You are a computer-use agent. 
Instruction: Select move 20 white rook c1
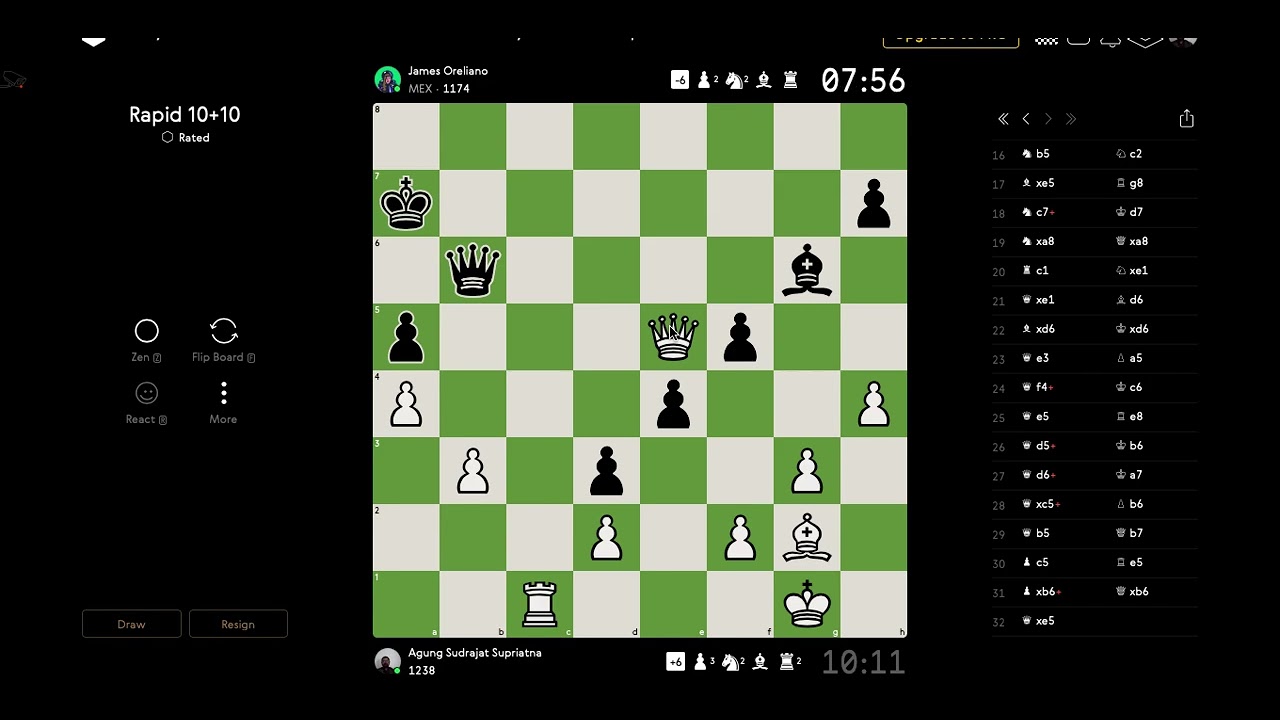coord(1034,270)
